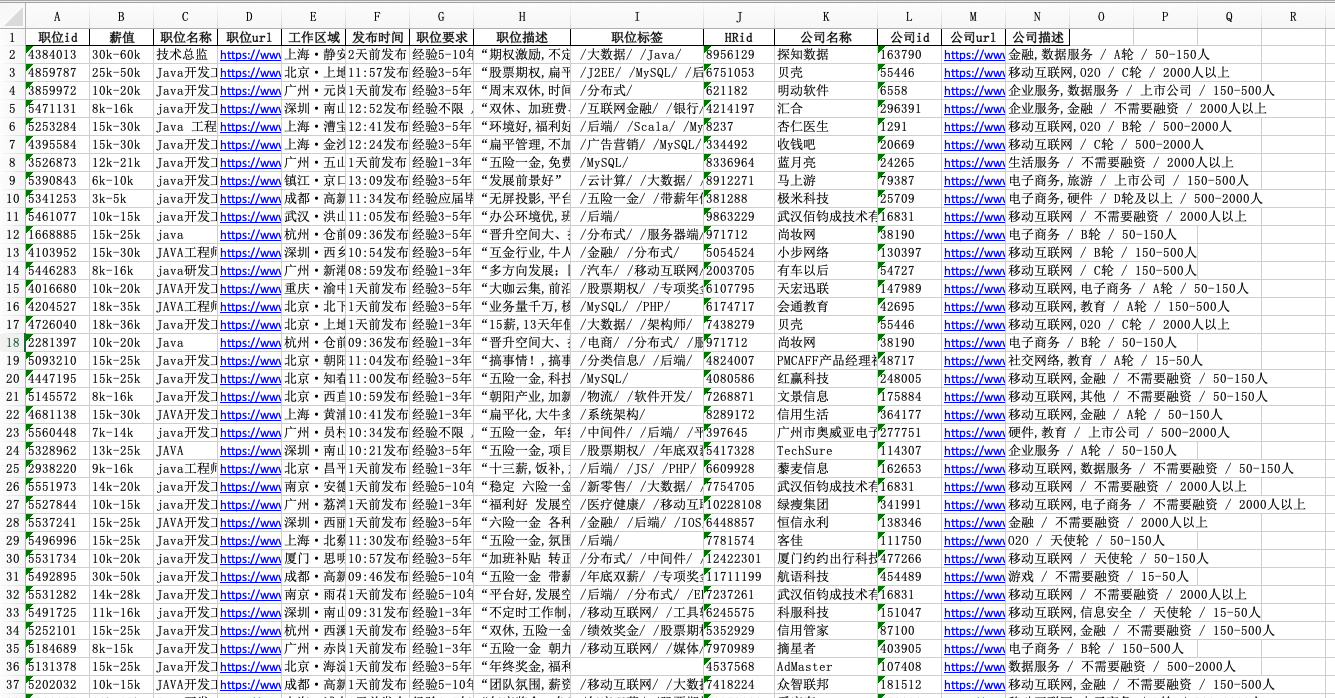
Task: Select company cell 极米科技
Action: [825, 199]
